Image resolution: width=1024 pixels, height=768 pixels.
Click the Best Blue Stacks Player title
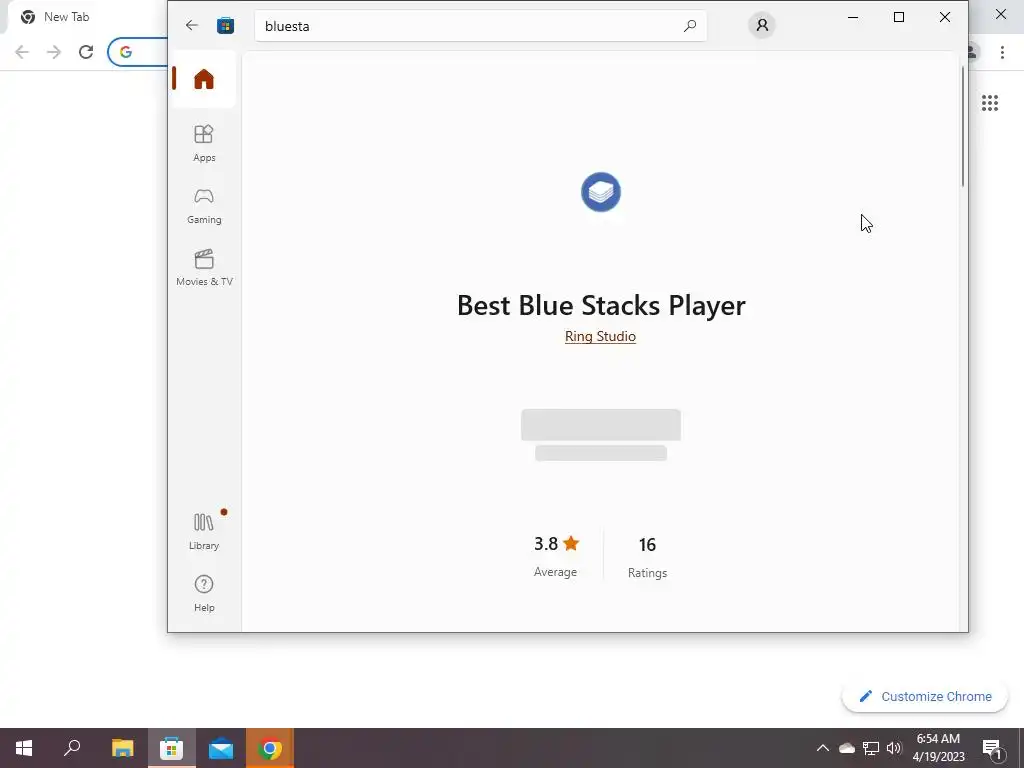coord(601,305)
